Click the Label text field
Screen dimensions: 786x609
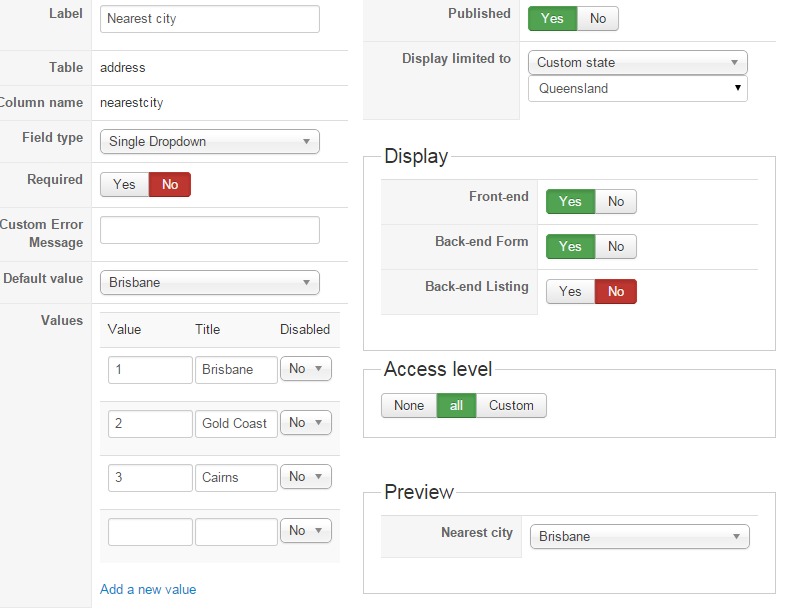tap(210, 19)
